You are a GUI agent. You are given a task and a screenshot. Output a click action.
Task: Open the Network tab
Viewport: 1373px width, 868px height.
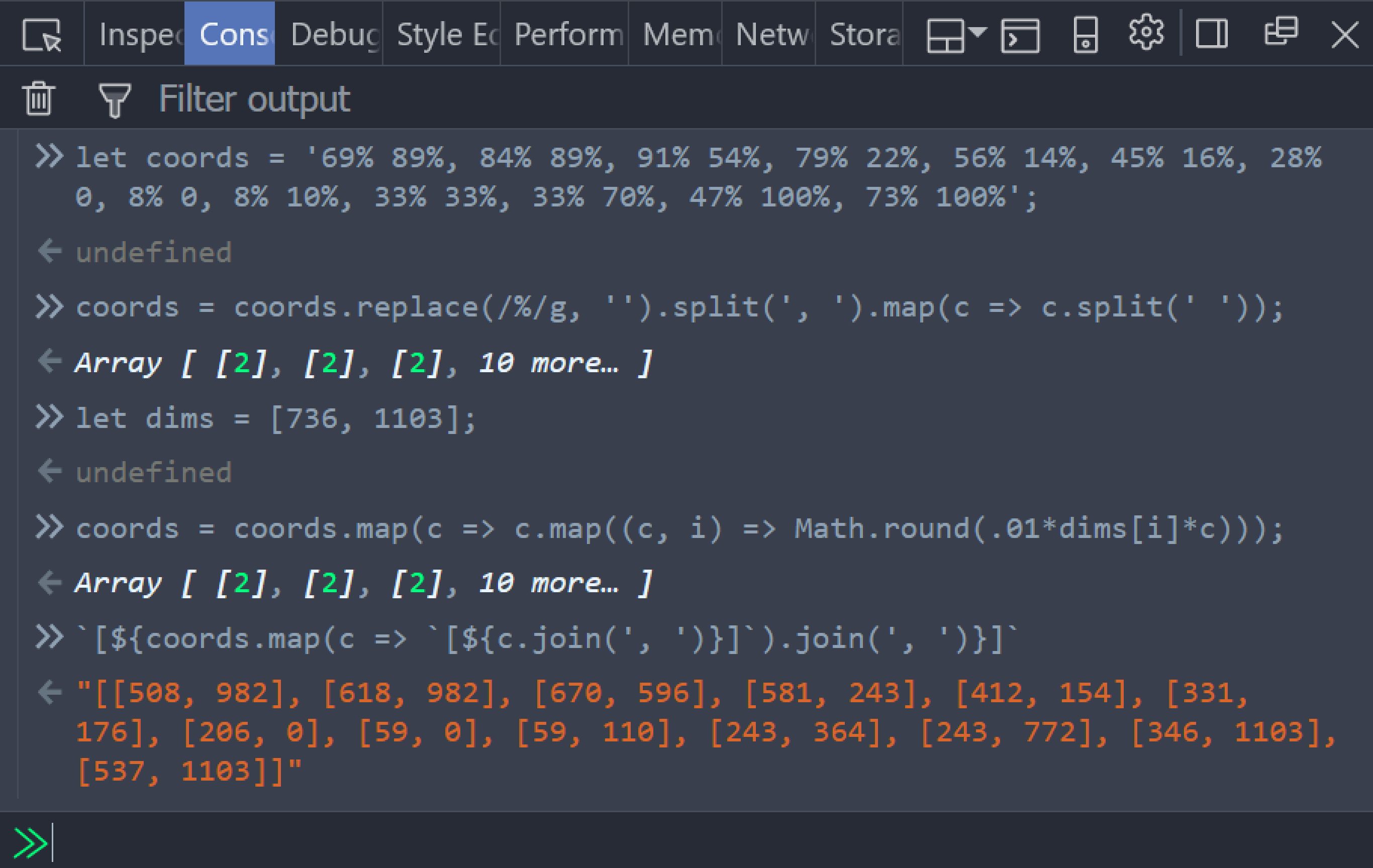pos(768,34)
